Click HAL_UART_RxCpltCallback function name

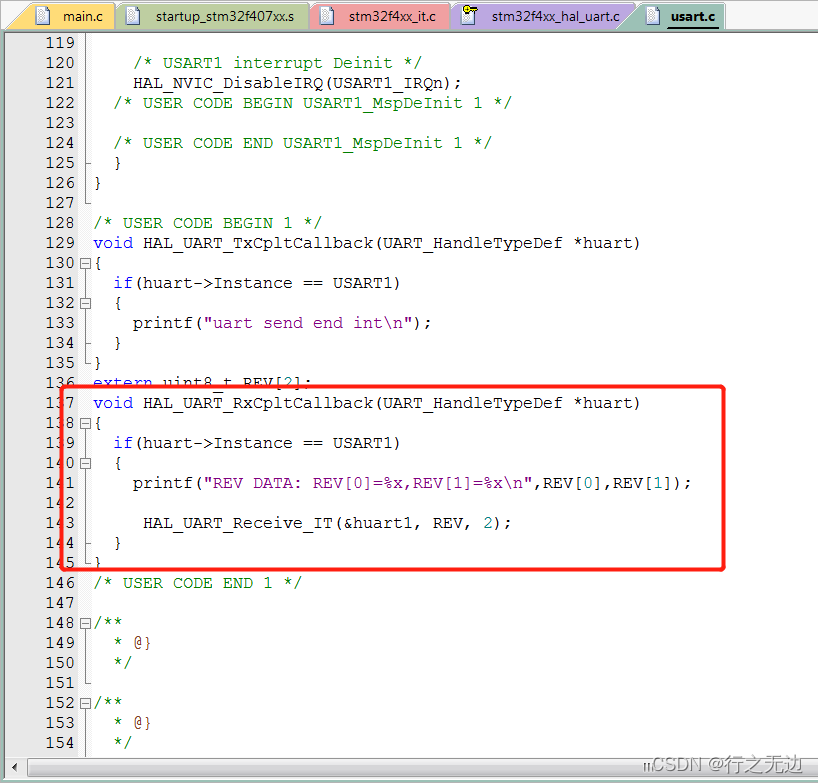coord(258,403)
